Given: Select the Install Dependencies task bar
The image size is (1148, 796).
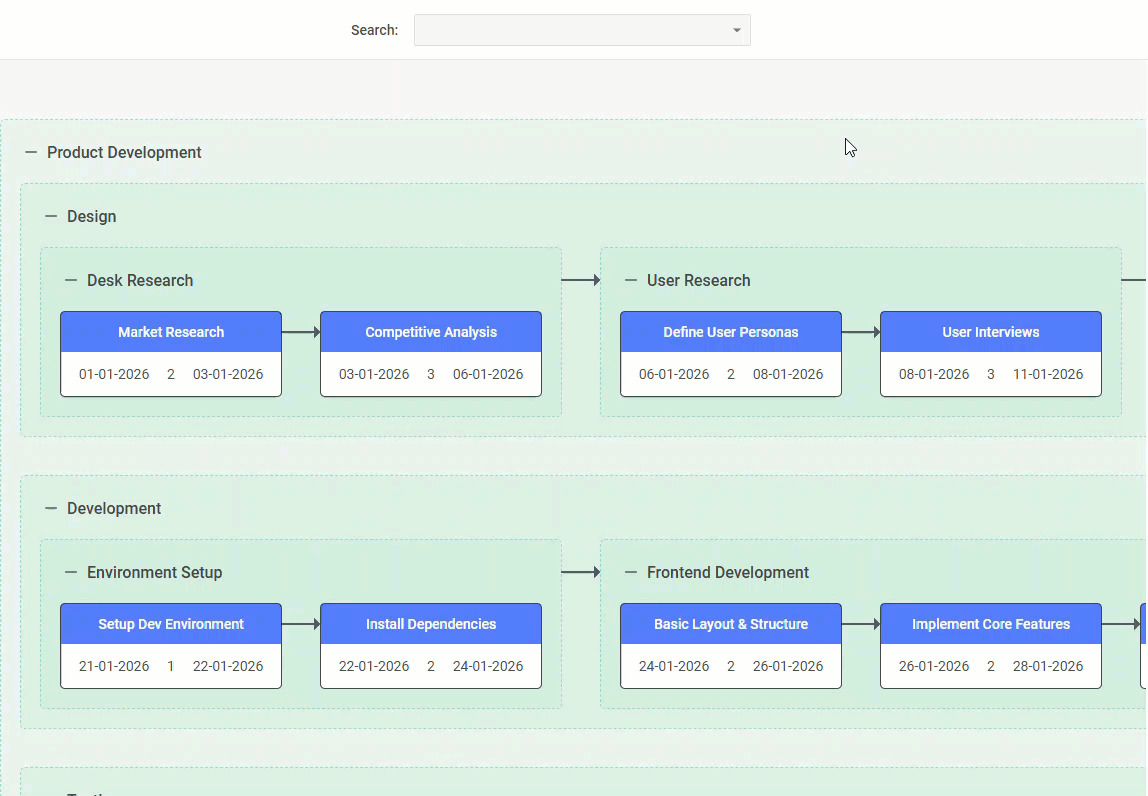Looking at the screenshot, I should (430, 623).
